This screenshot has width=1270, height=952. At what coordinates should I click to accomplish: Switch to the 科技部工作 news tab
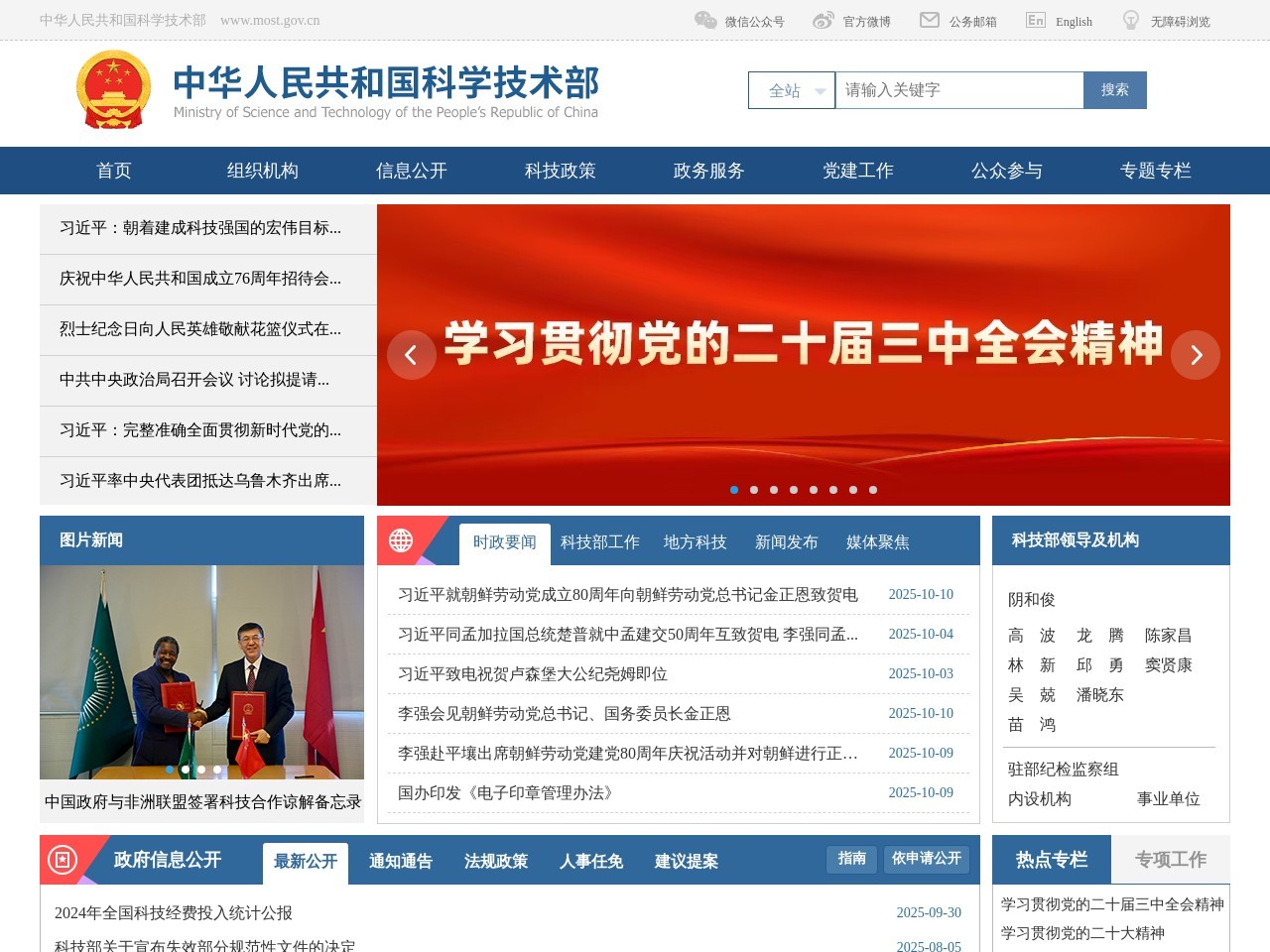tap(599, 542)
